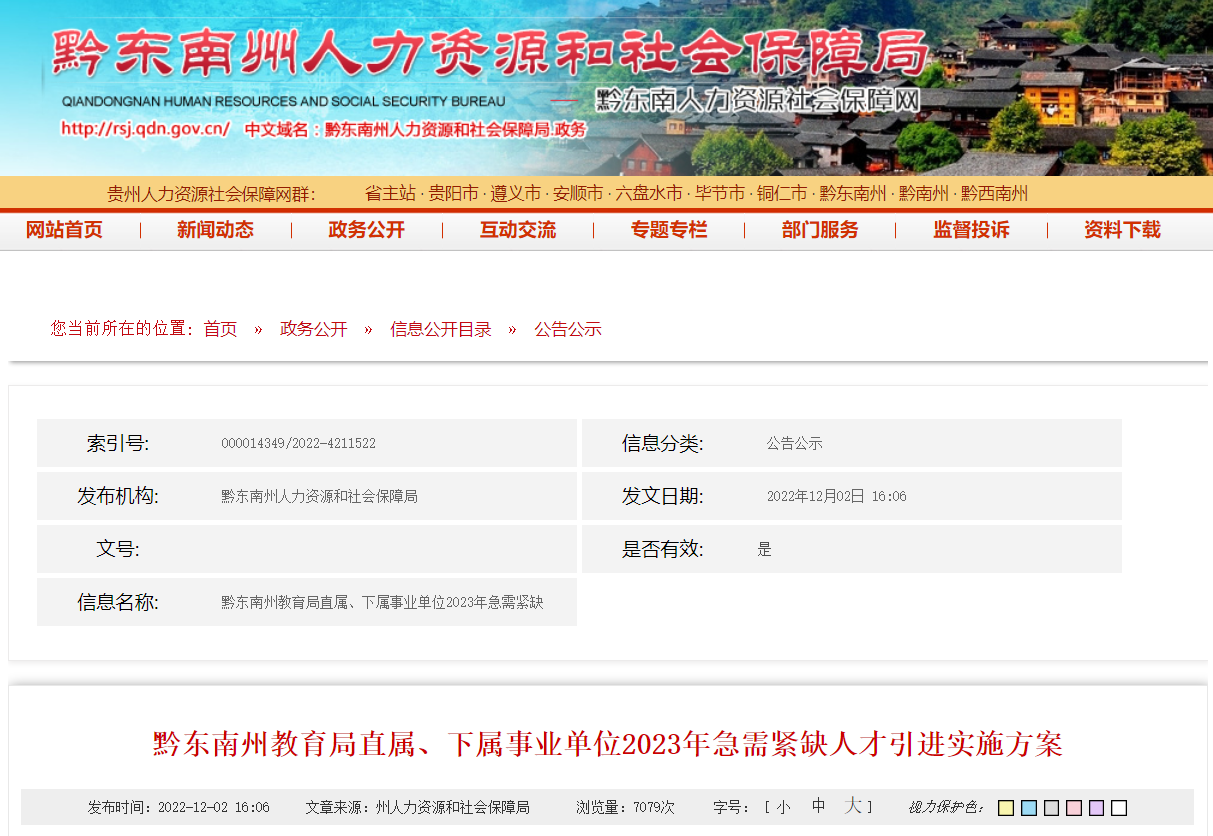Select the blue eye-protection color swatch
1213x836 pixels.
tap(1029, 808)
